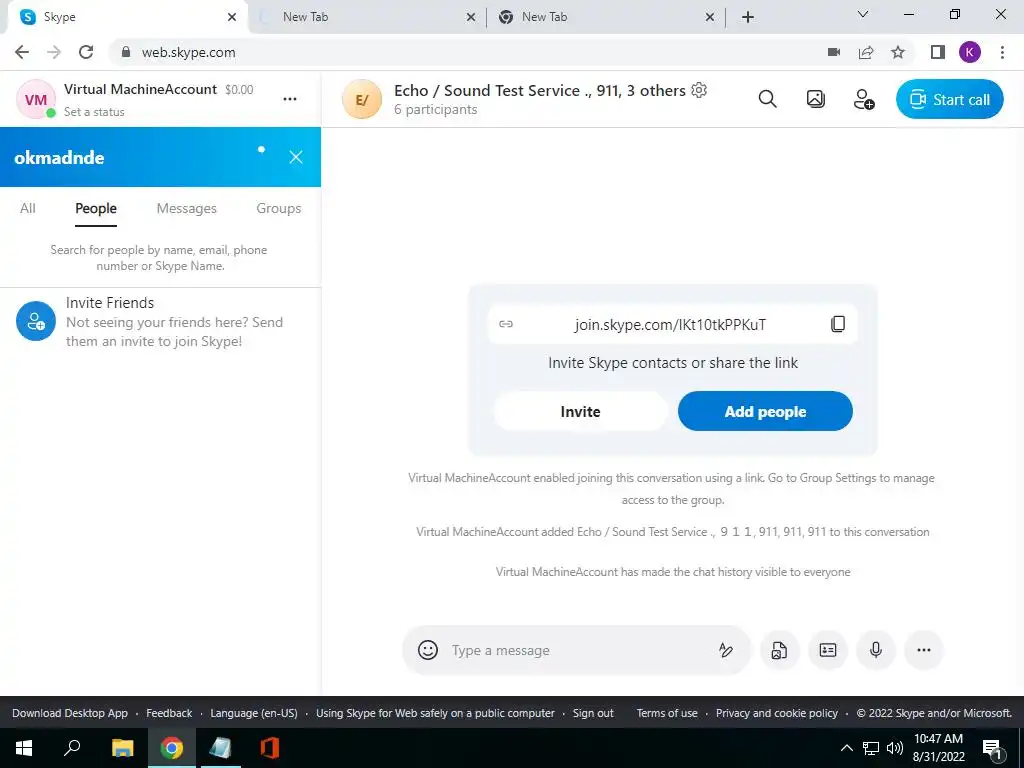Open File Explorer from taskbar

point(122,748)
